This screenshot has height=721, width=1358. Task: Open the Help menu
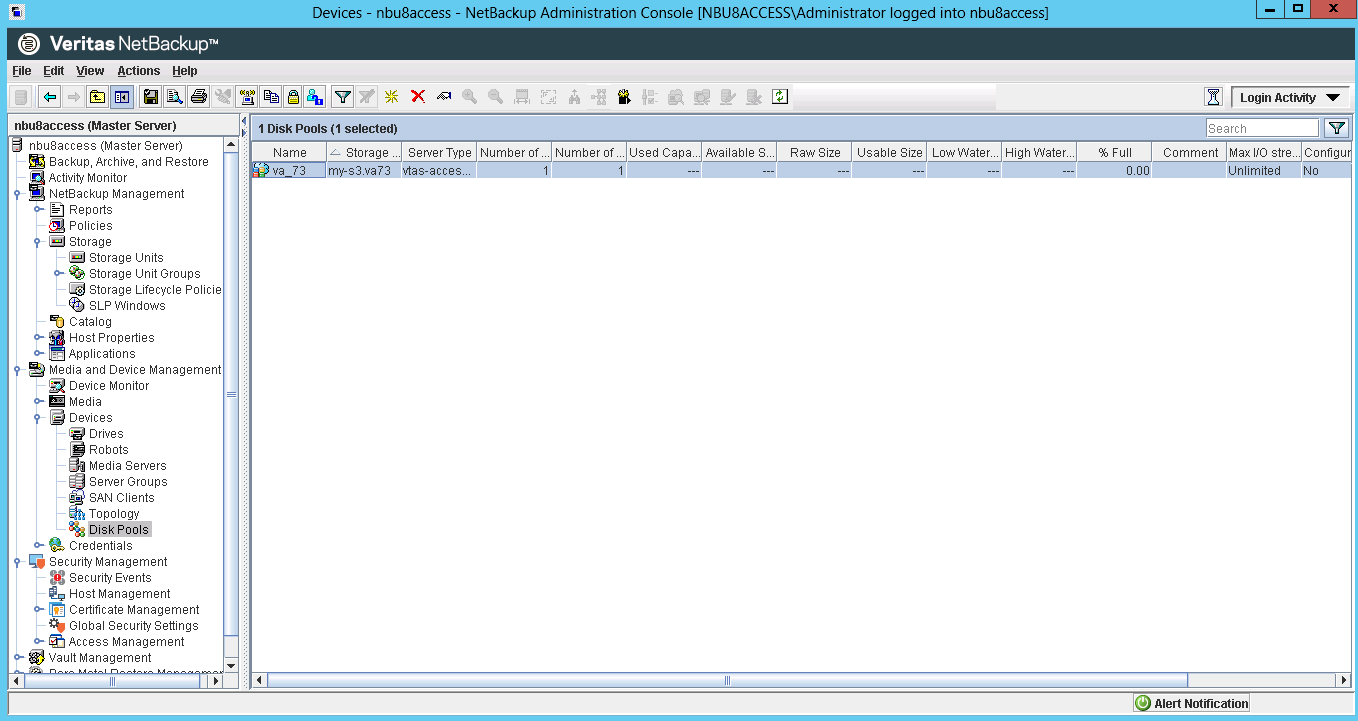point(185,70)
